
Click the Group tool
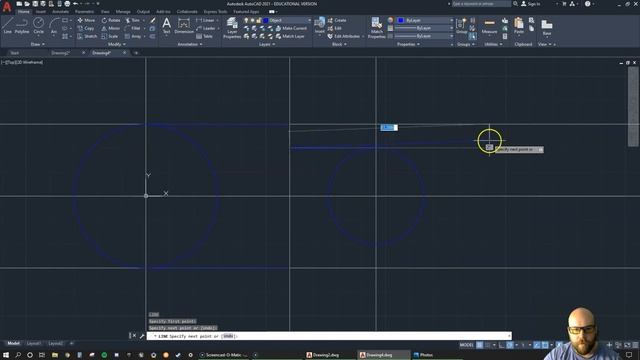point(462,26)
